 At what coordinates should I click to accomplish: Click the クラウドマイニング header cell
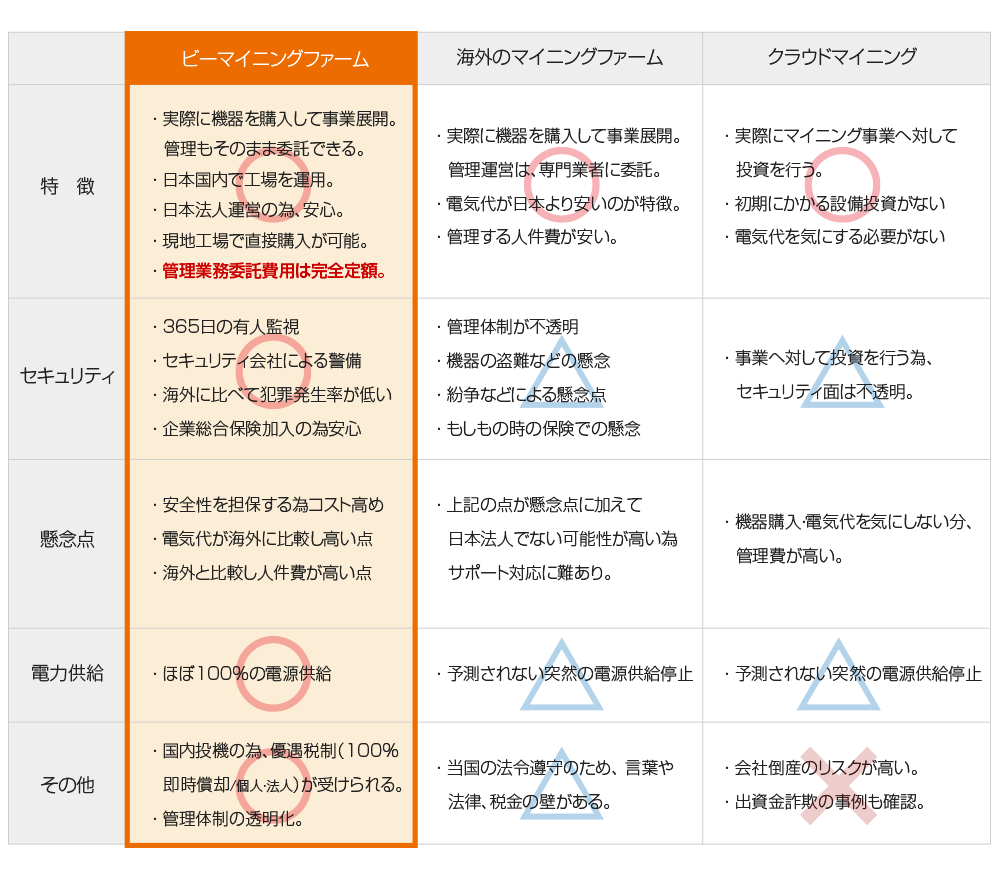click(x=845, y=58)
